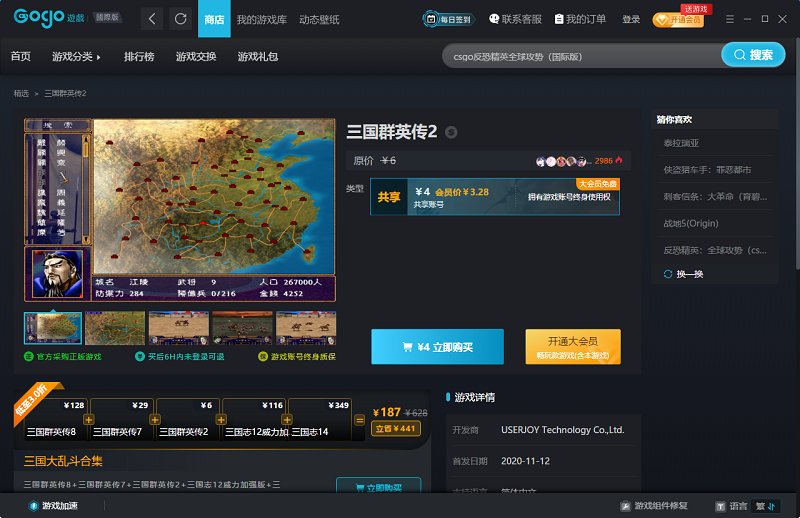
Task: Click the flame popularity icon next to 2986
Action: (x=619, y=160)
